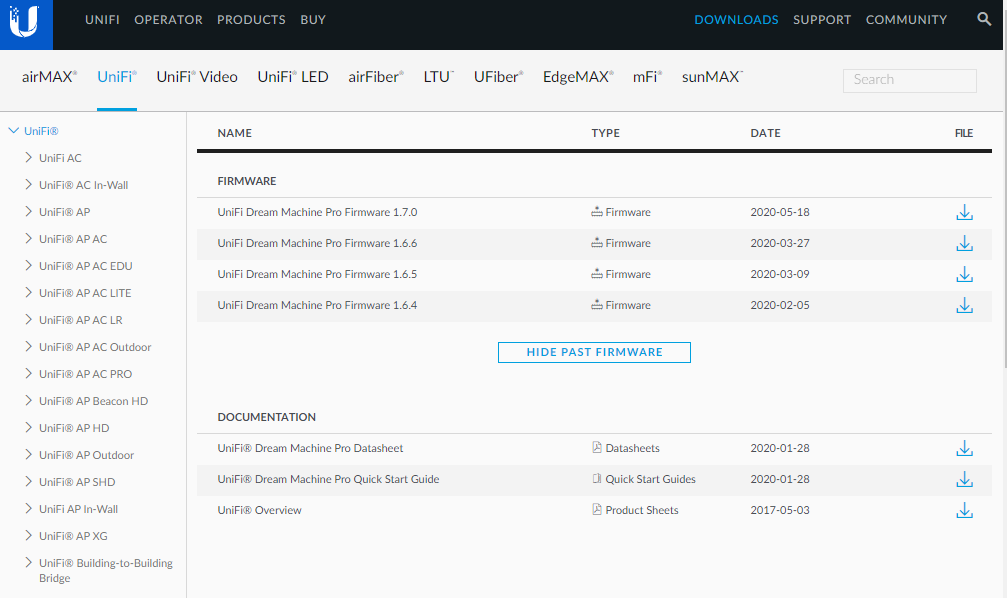The image size is (1007, 598).
Task: Open the search magnifier icon
Action: point(984,20)
